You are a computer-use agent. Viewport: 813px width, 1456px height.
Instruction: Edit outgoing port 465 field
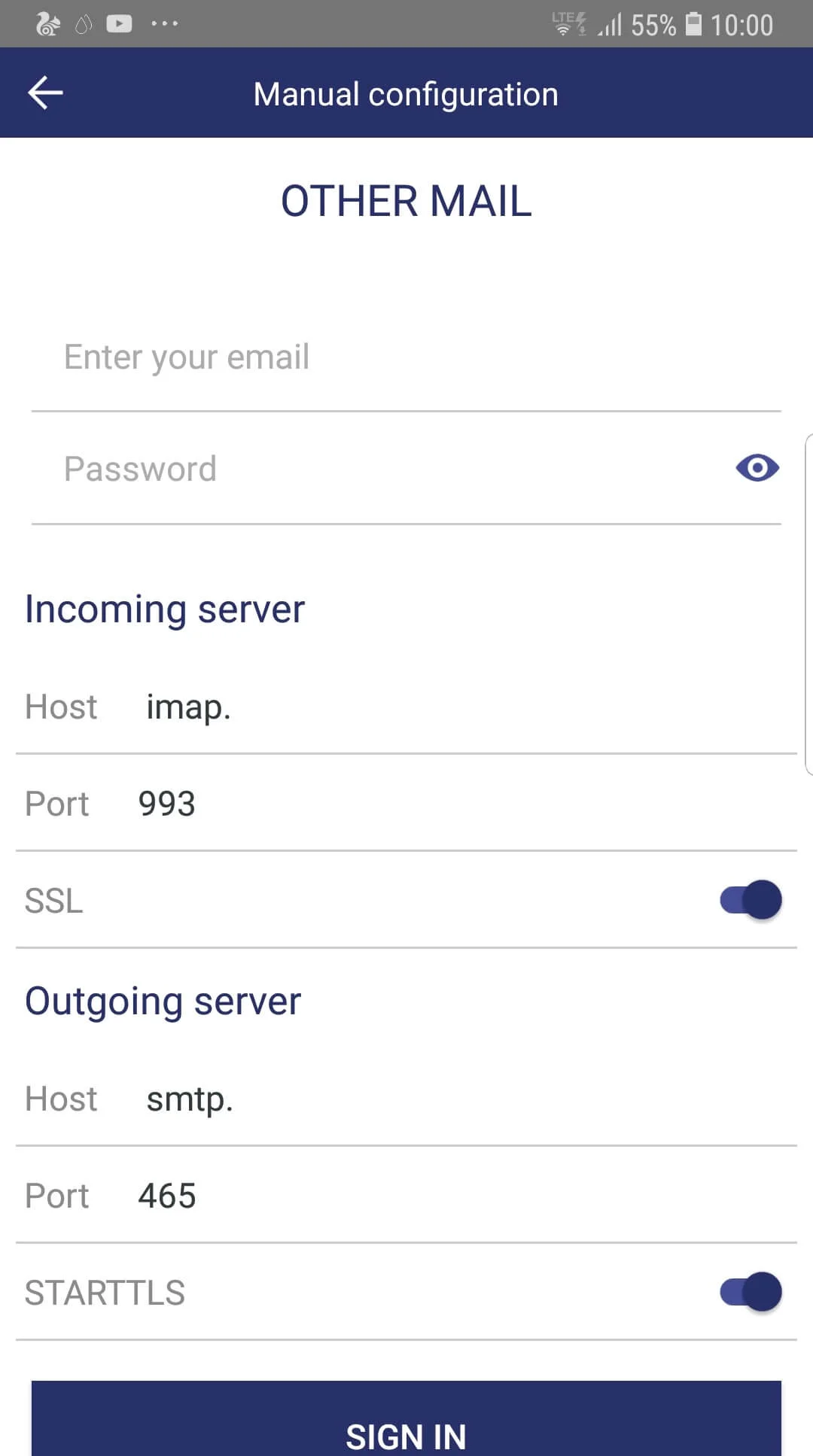click(x=467, y=1196)
